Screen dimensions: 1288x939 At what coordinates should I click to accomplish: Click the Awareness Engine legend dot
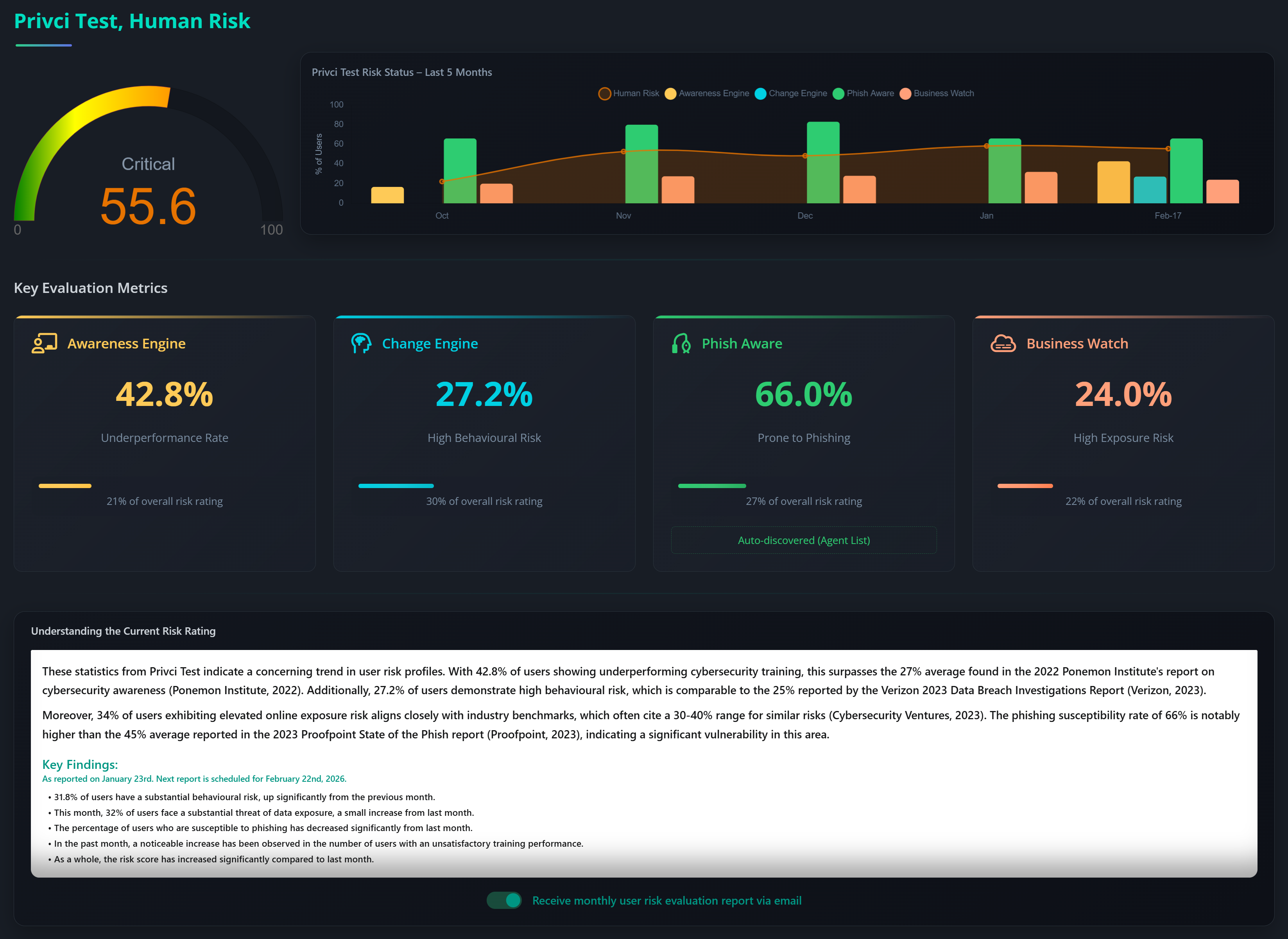click(x=670, y=93)
